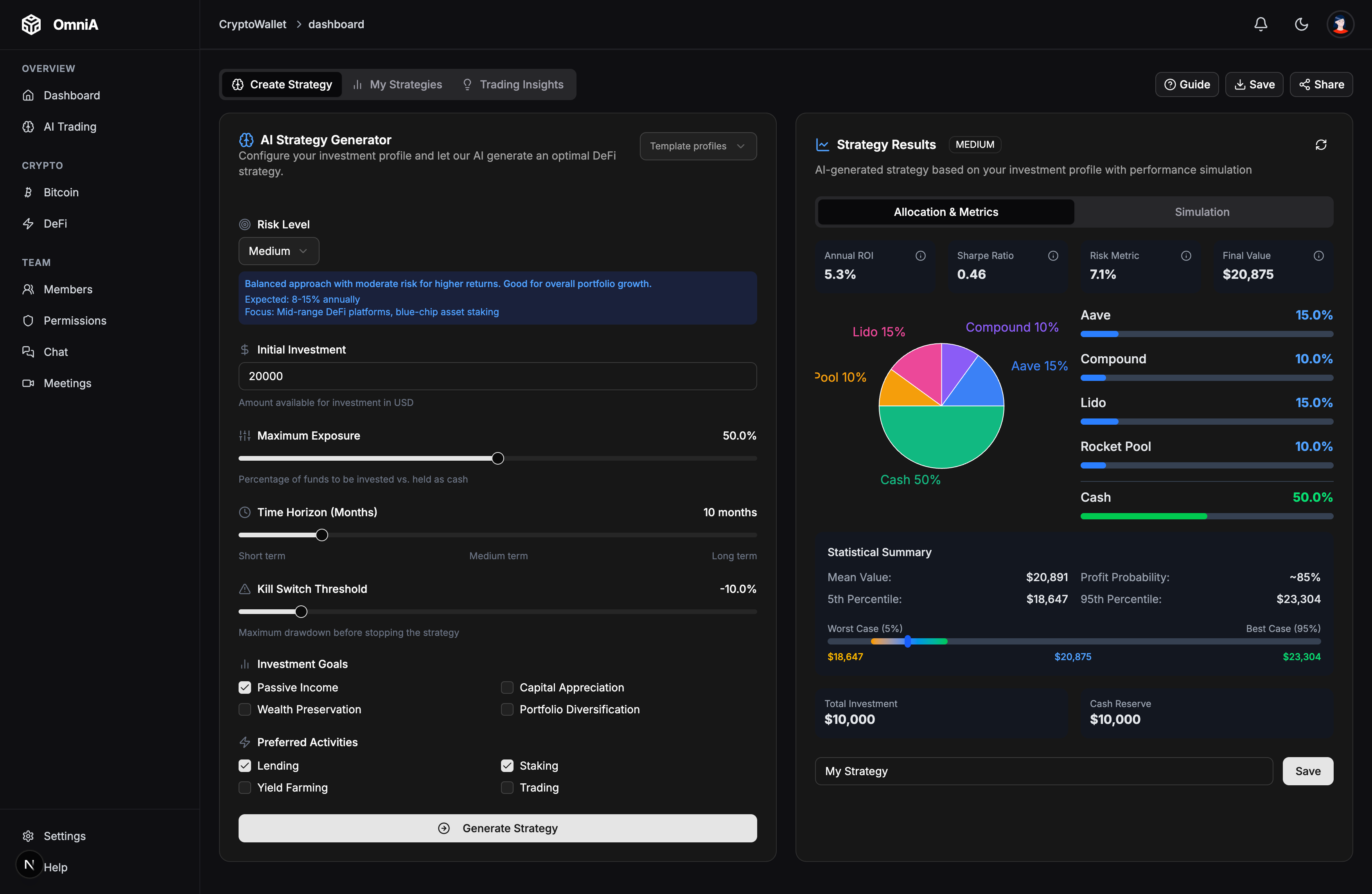Click the Preferred Activities lightning icon
1372x894 pixels.
click(x=244, y=742)
